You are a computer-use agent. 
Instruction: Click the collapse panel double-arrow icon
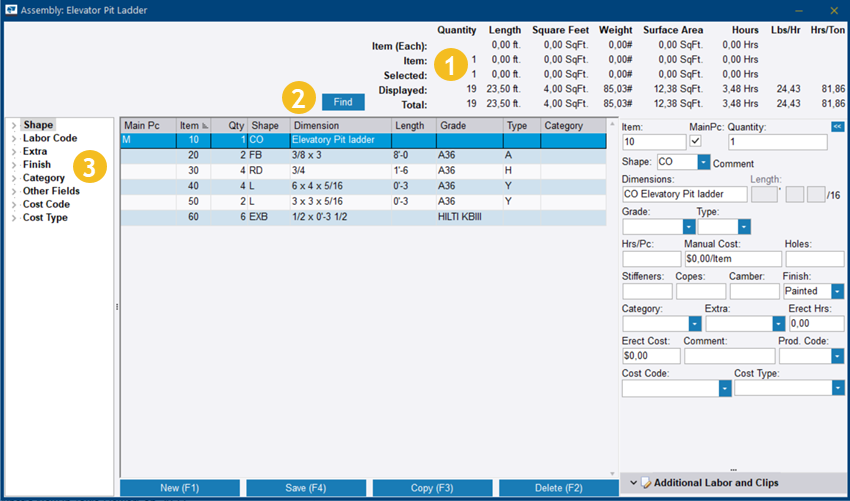tap(837, 126)
